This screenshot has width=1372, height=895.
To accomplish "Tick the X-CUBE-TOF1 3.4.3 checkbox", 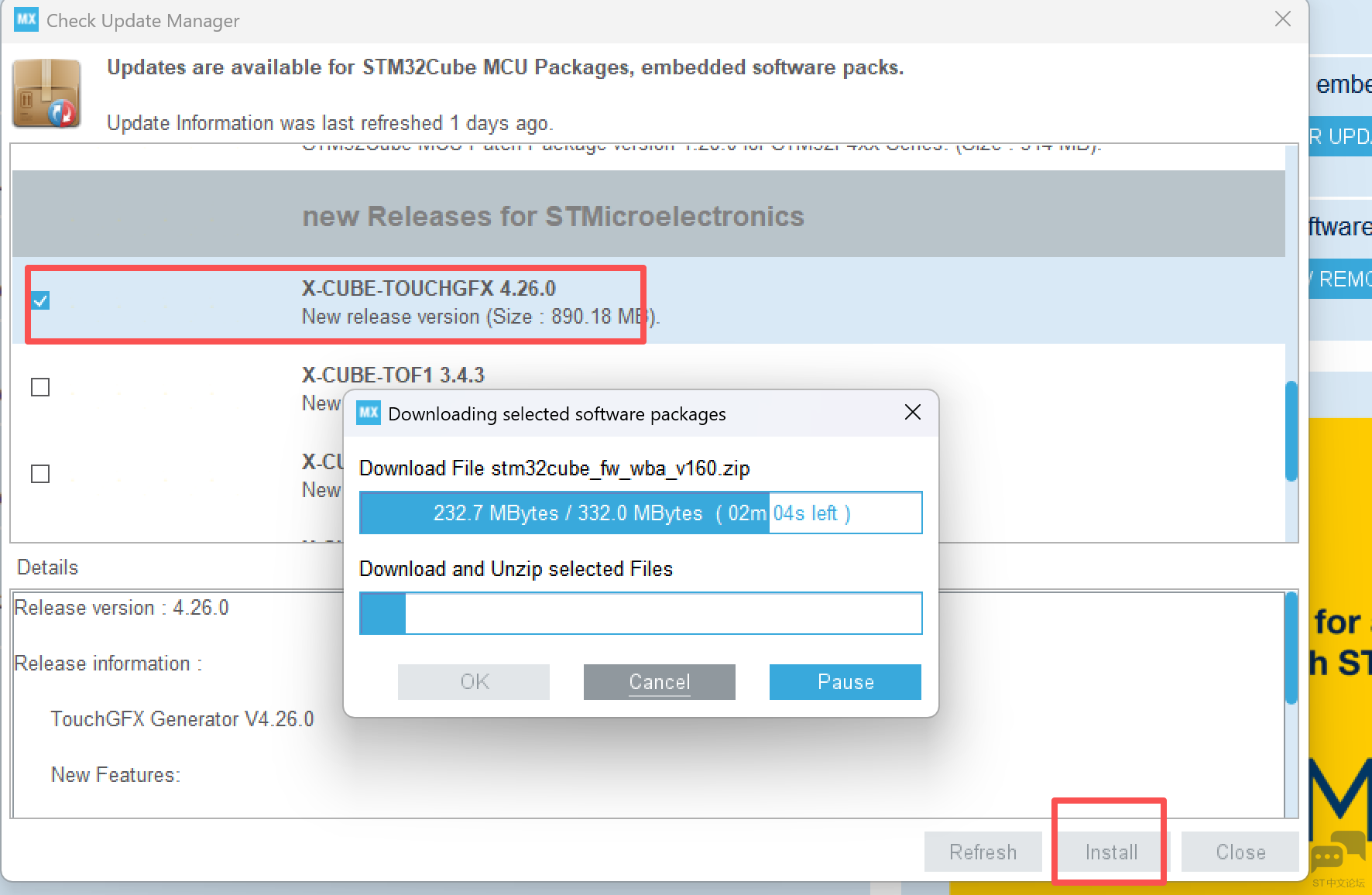I will click(40, 387).
